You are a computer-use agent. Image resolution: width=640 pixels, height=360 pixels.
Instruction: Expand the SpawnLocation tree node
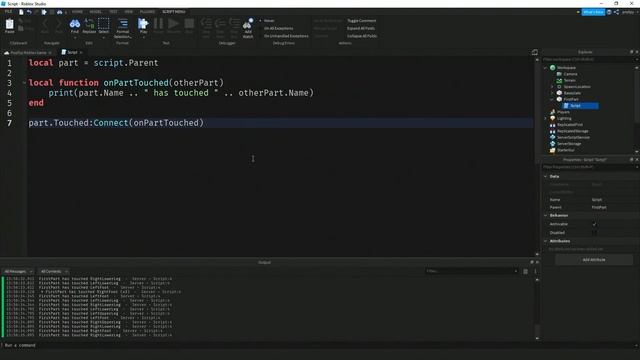552,87
